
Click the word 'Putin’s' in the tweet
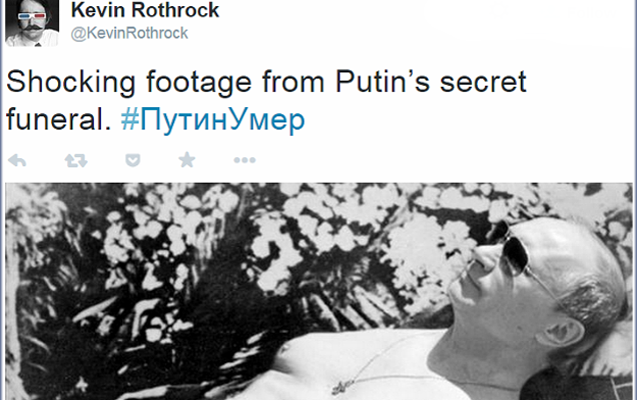tap(383, 82)
